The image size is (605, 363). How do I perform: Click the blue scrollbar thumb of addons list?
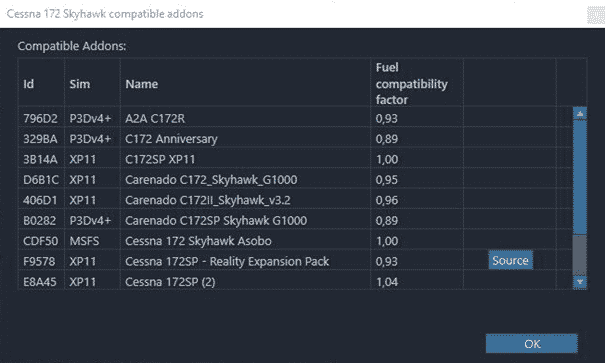580,177
